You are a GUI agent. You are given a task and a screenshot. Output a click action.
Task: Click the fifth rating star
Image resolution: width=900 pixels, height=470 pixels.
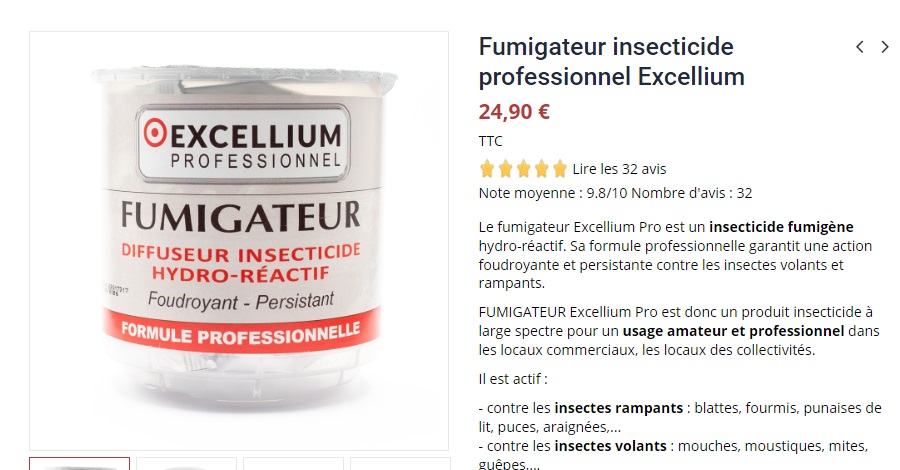560,169
